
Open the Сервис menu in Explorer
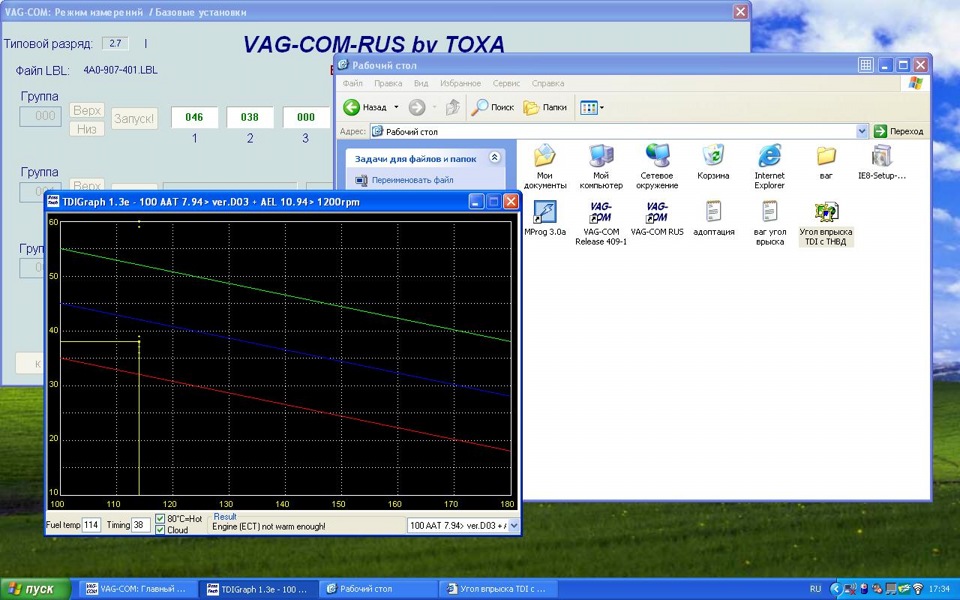pyautogui.click(x=506, y=83)
